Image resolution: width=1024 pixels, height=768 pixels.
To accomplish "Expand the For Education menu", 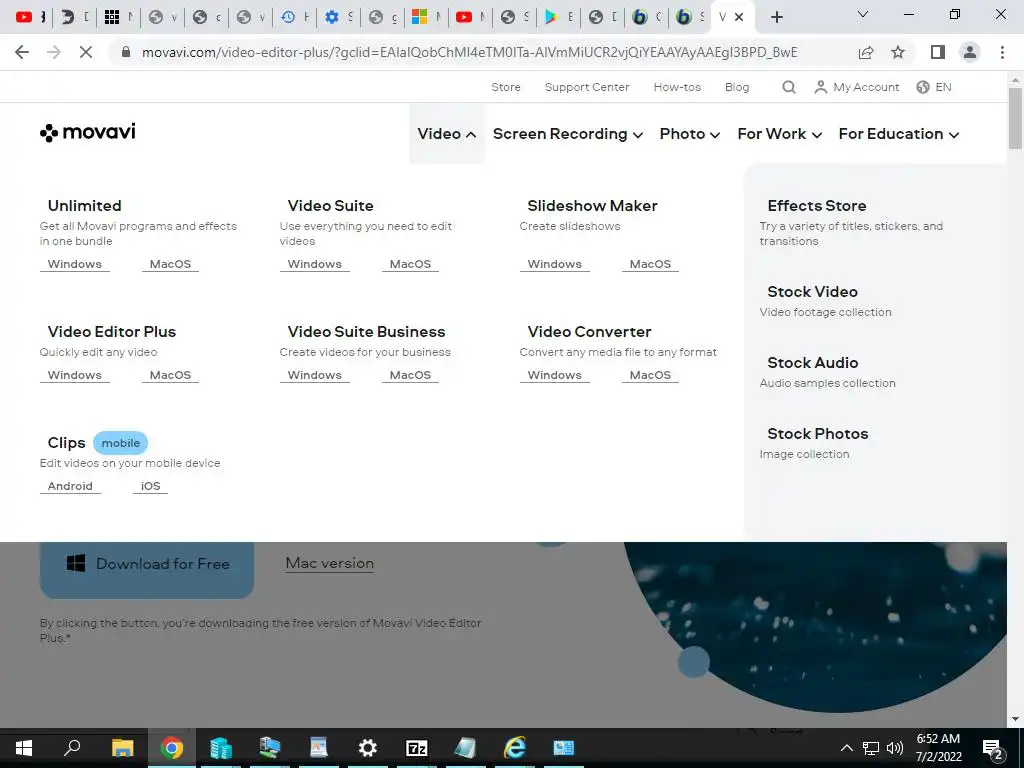I will click(899, 134).
